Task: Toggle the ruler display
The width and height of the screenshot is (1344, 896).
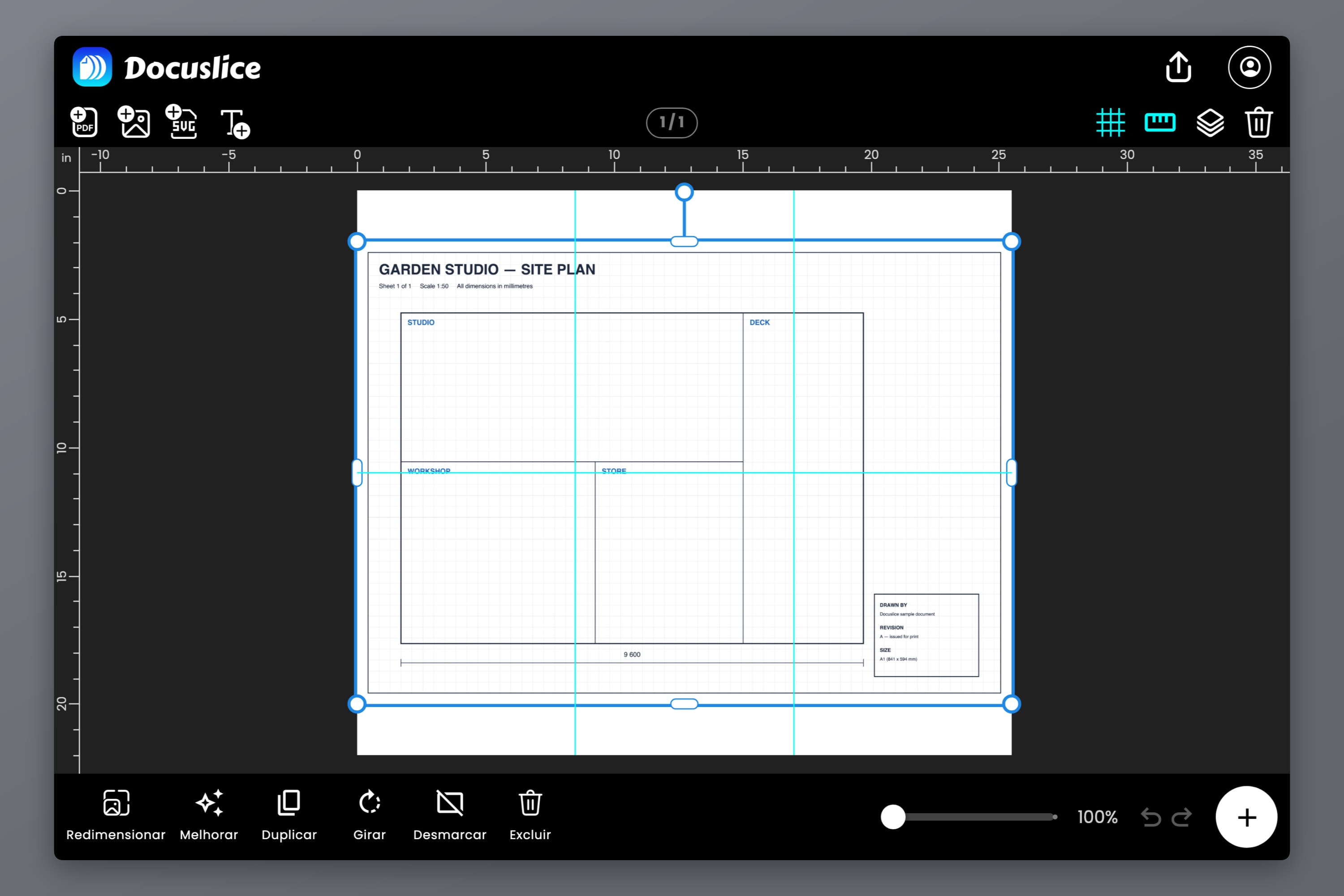Action: pyautogui.click(x=1160, y=122)
